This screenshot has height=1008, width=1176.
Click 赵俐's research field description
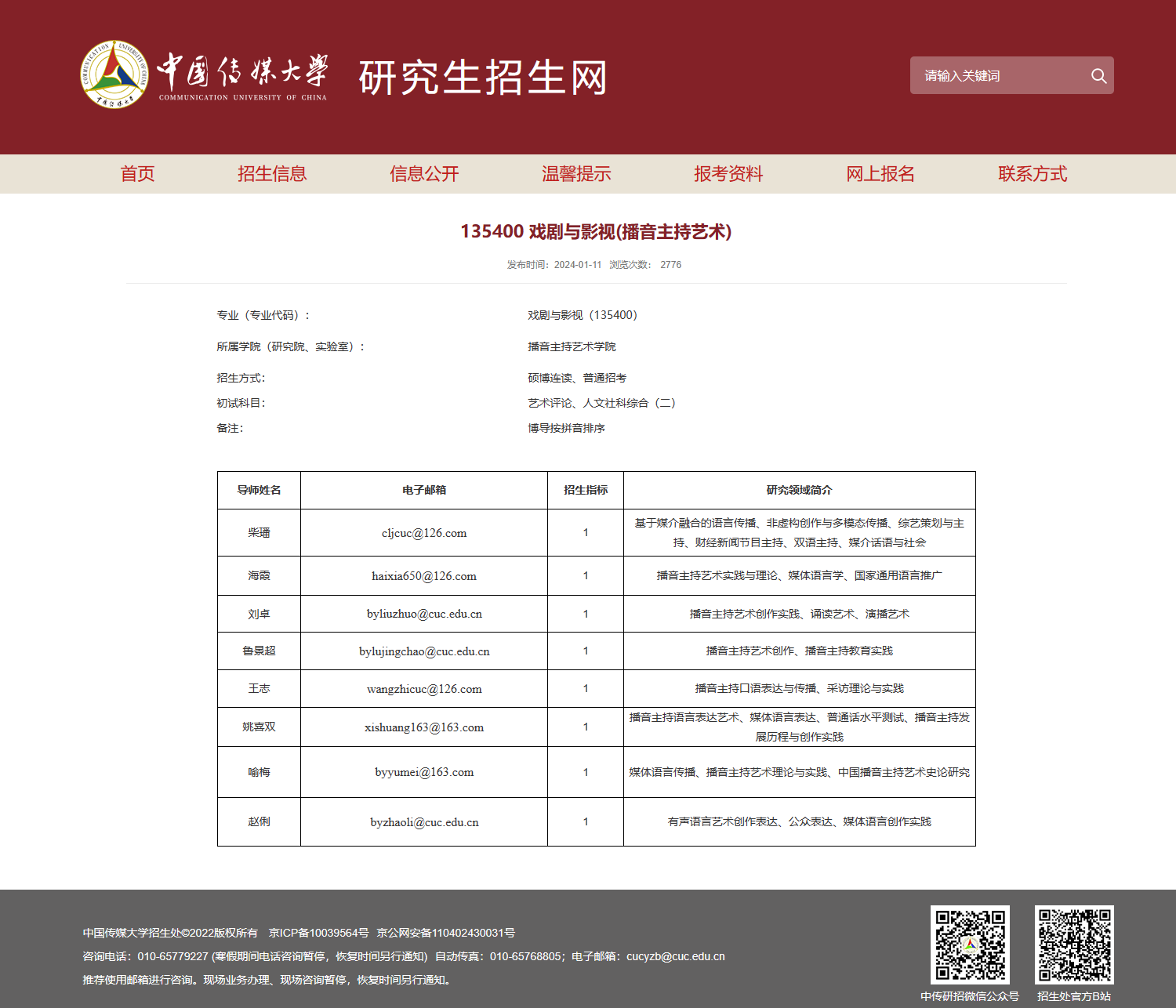pos(800,821)
